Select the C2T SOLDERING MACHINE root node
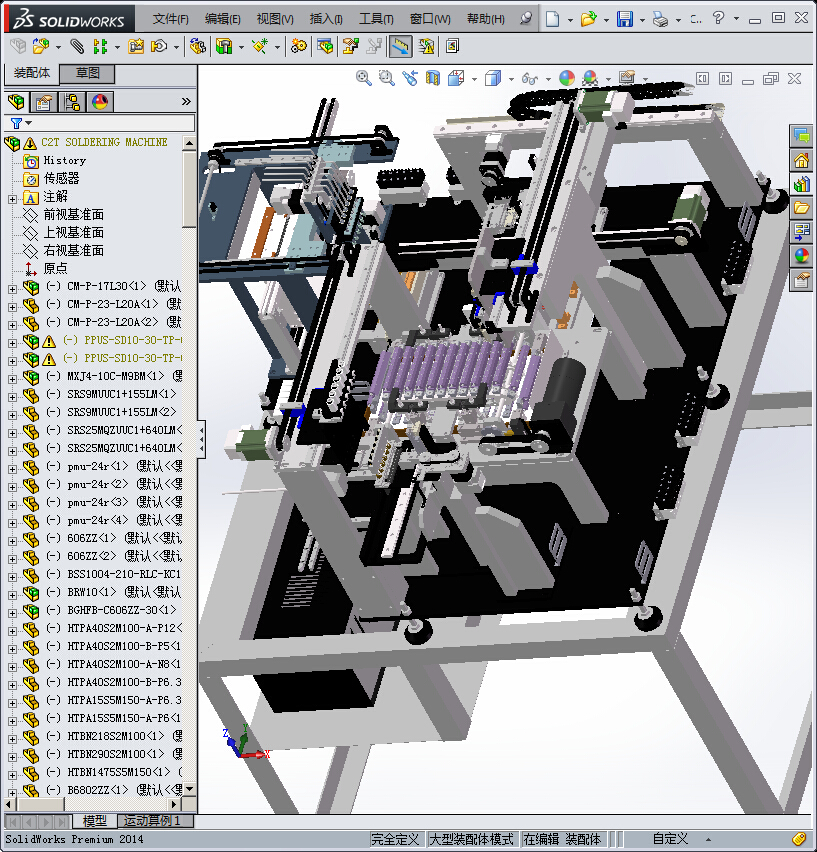 coord(104,142)
